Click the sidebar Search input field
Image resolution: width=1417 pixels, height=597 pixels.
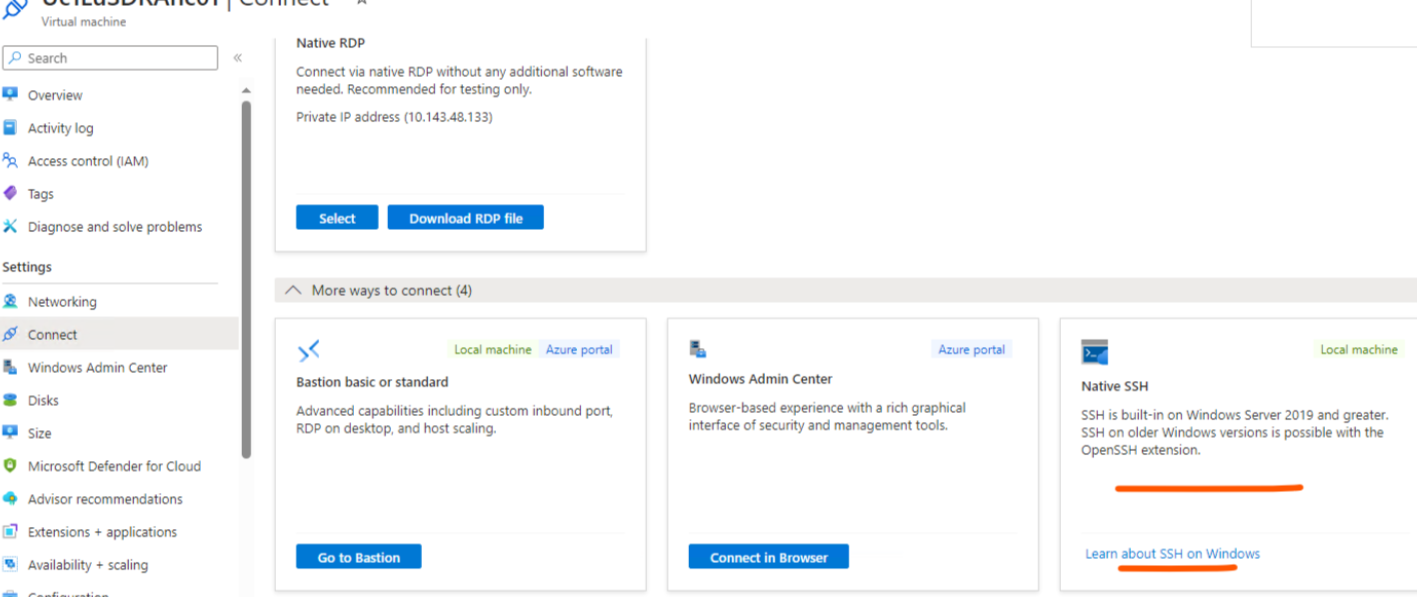click(x=110, y=58)
